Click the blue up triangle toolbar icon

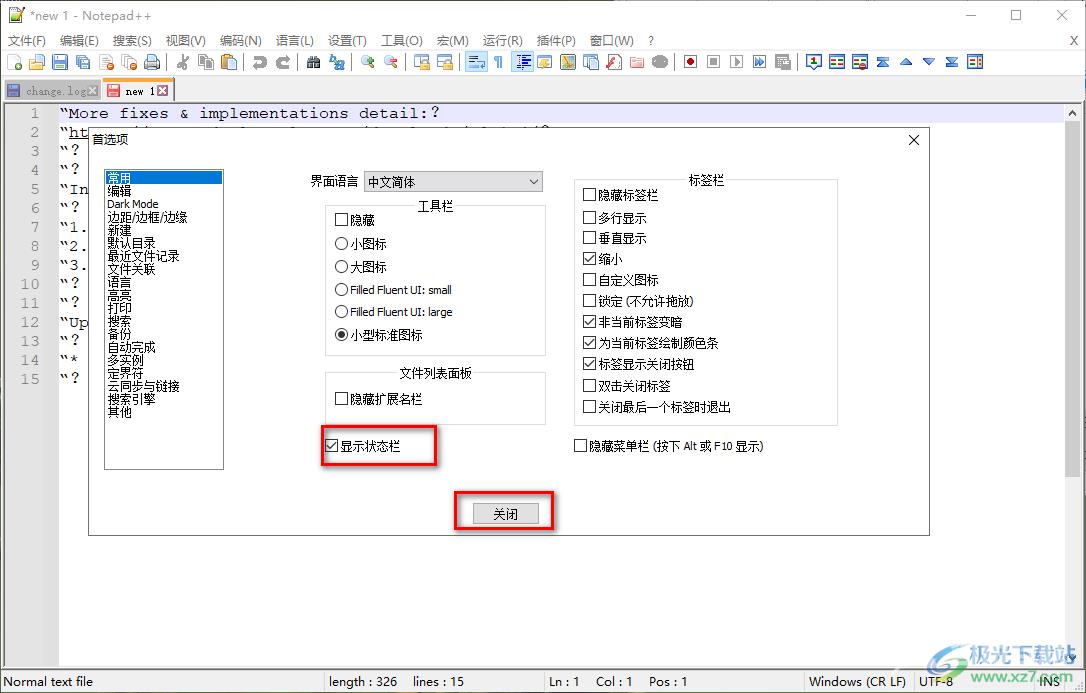pyautogui.click(x=906, y=62)
